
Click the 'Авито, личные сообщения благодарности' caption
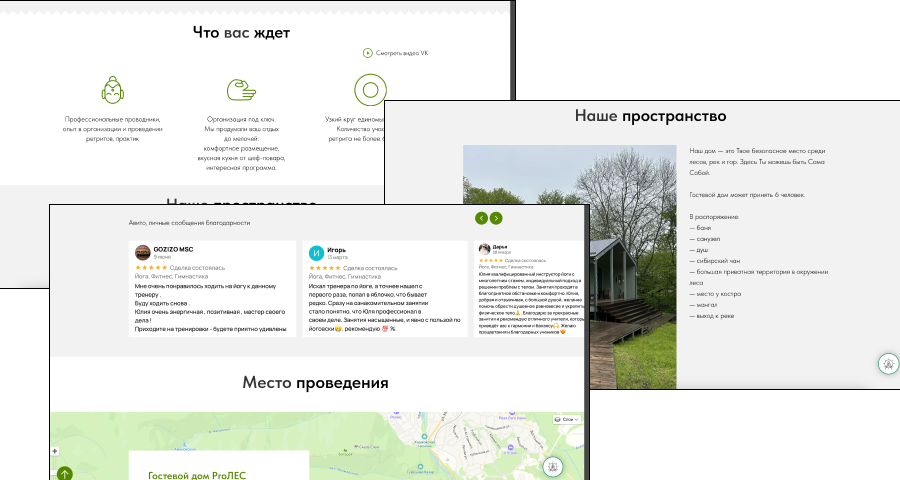[189, 223]
